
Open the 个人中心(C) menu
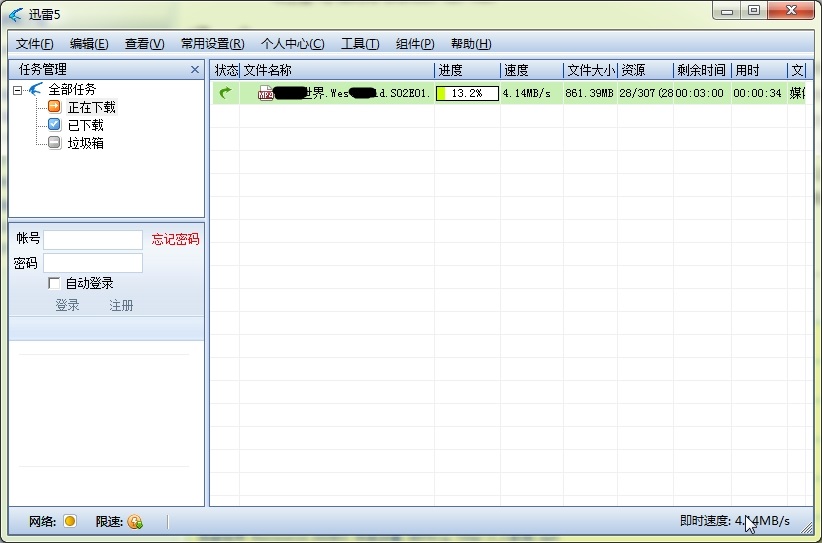tap(293, 44)
